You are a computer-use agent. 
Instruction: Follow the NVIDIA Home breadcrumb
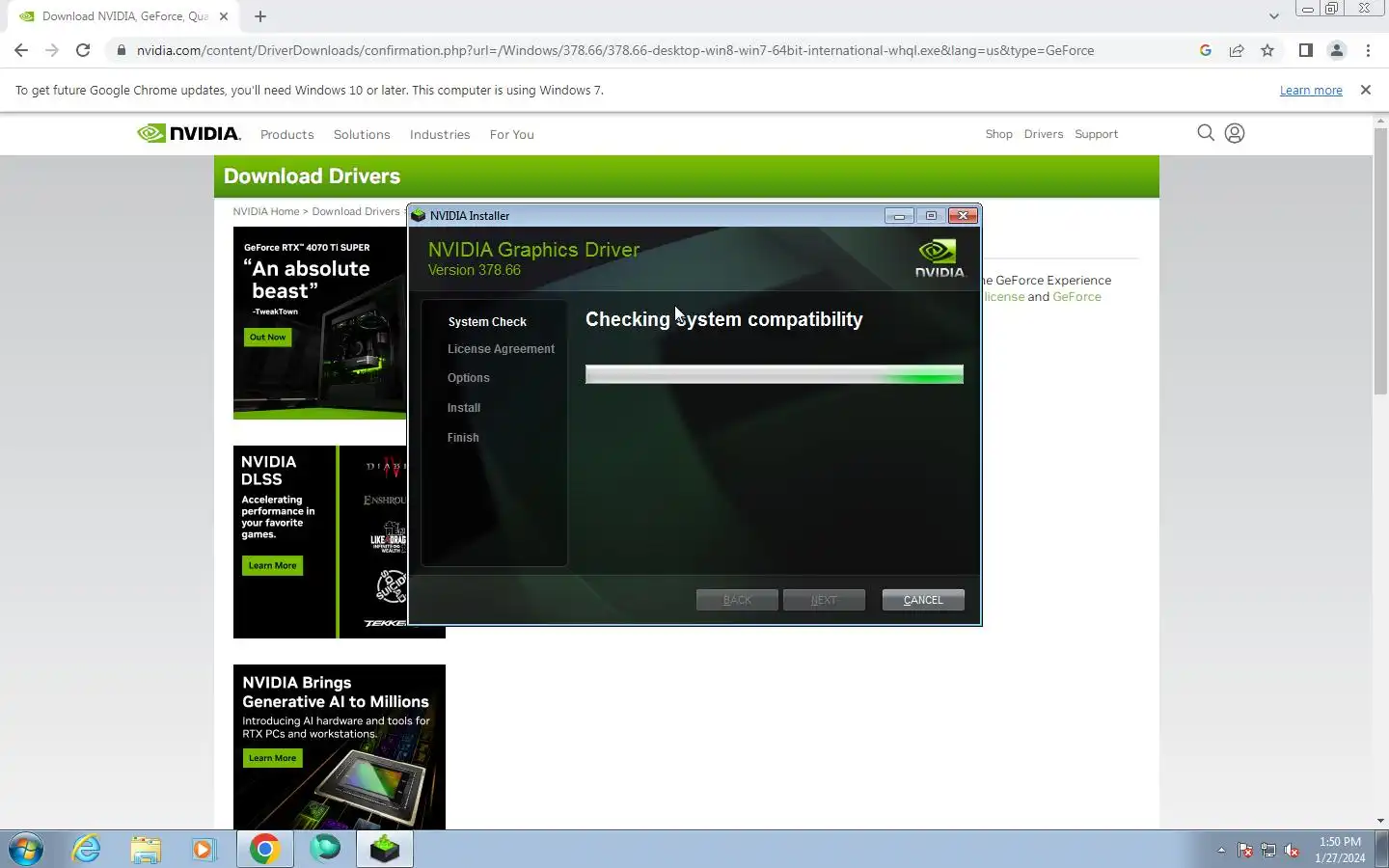tap(266, 211)
